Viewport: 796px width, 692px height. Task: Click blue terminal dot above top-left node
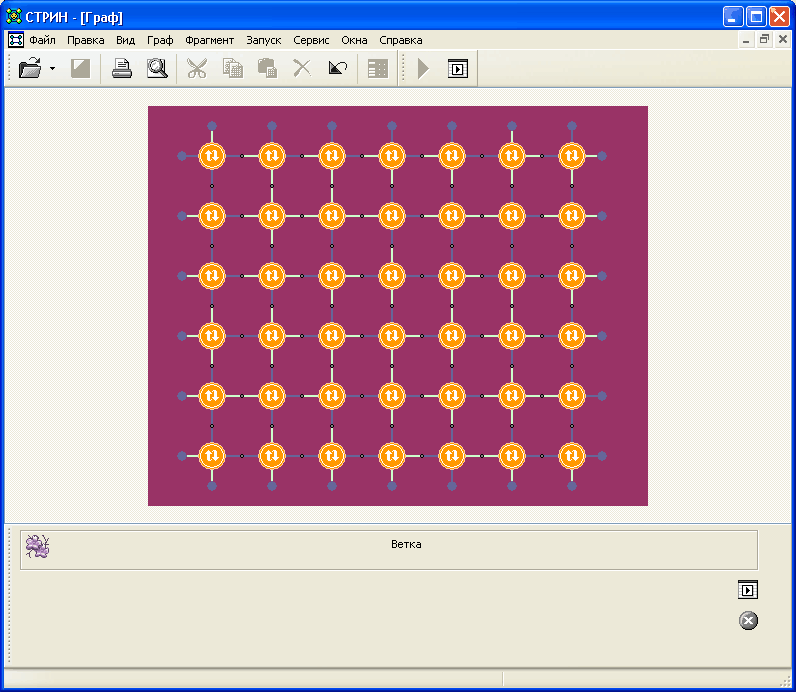(x=212, y=126)
